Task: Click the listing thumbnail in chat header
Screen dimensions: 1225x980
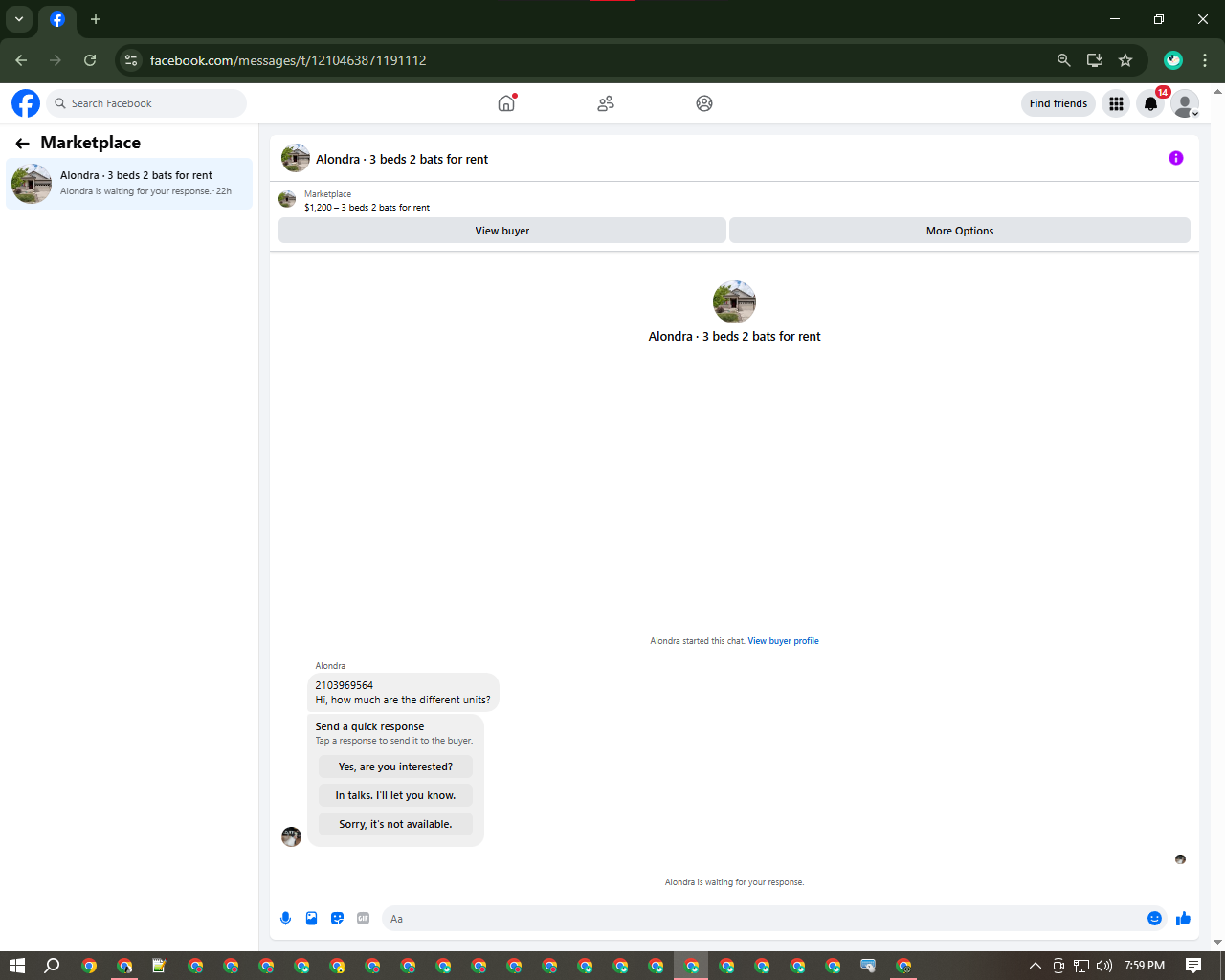Action: click(296, 158)
